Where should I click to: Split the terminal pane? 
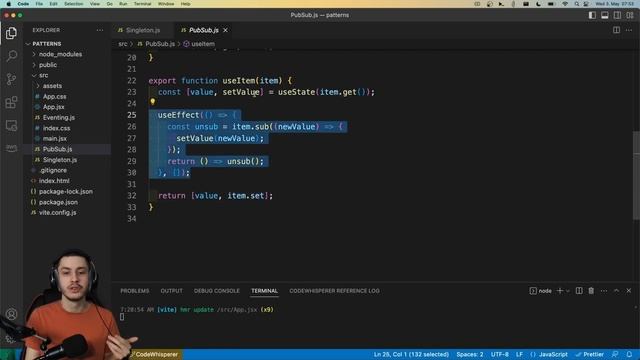click(x=579, y=291)
